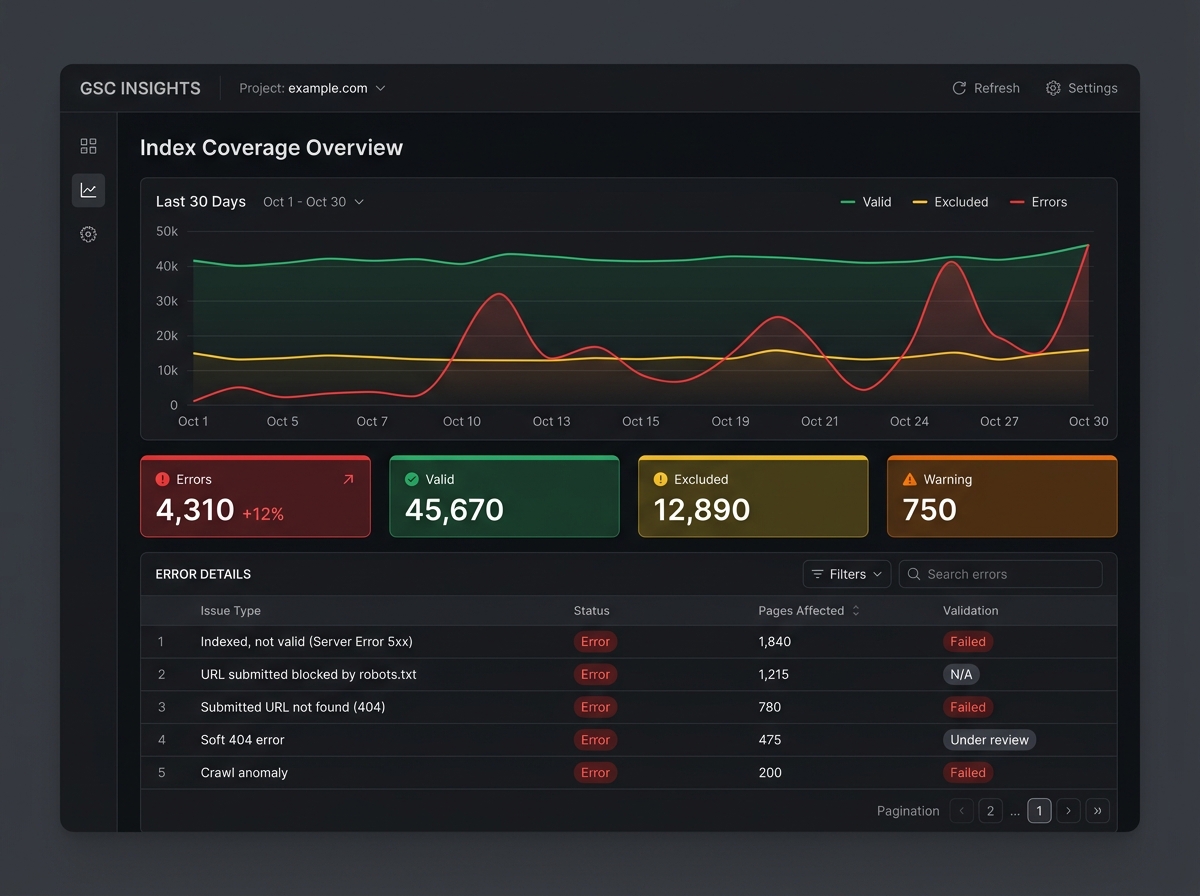Click the Oct 30 tick on chart axis

coord(1088,422)
